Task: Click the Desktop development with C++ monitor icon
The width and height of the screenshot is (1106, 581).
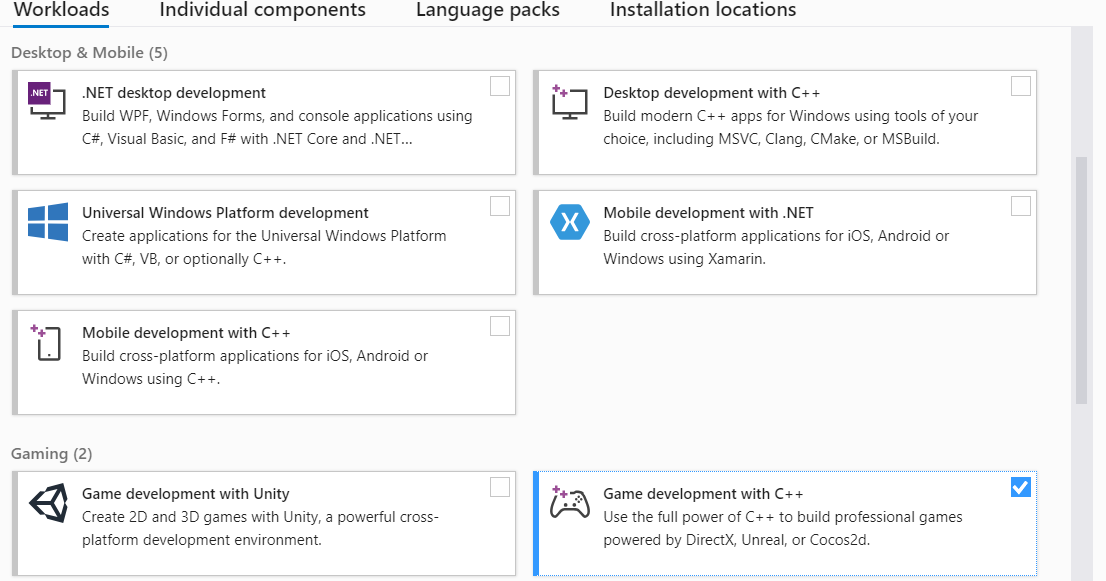Action: (568, 101)
